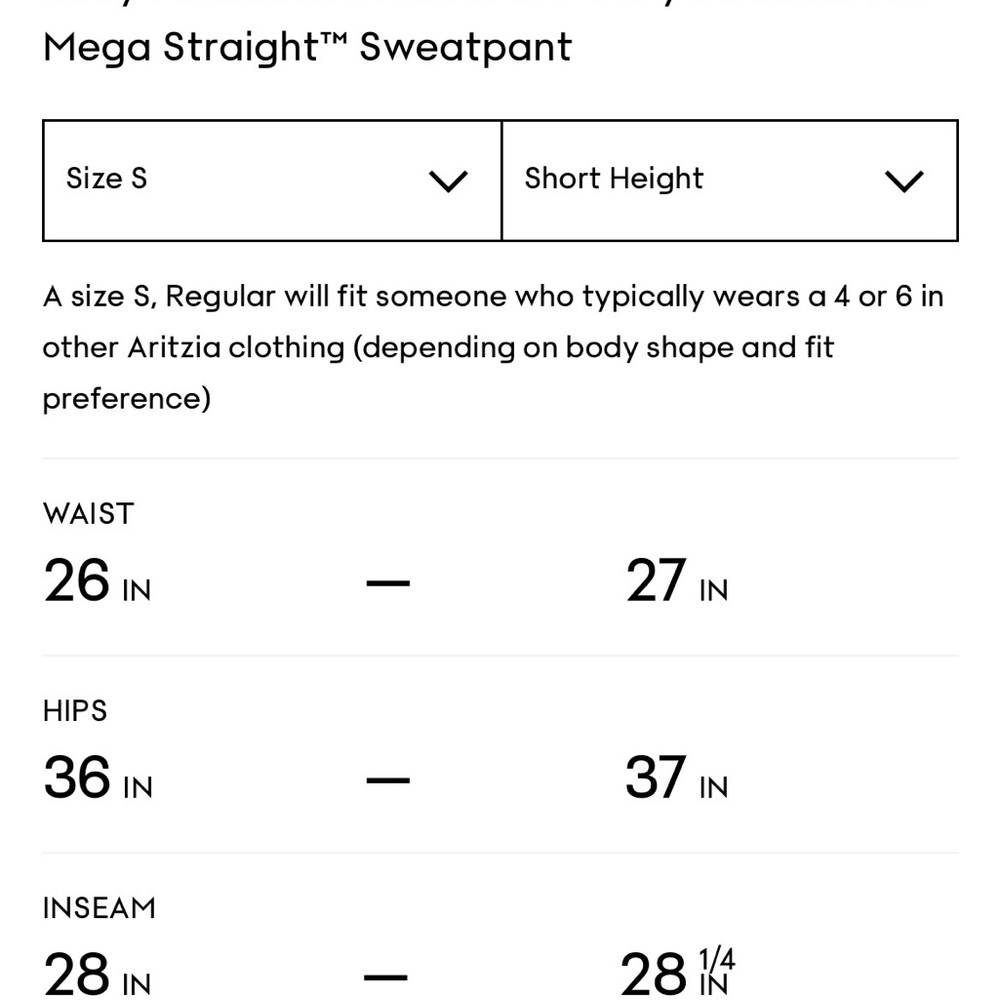Image resolution: width=1000 pixels, height=1000 pixels.
Task: Click the trademark symbol after Straight
Action: tap(334, 40)
